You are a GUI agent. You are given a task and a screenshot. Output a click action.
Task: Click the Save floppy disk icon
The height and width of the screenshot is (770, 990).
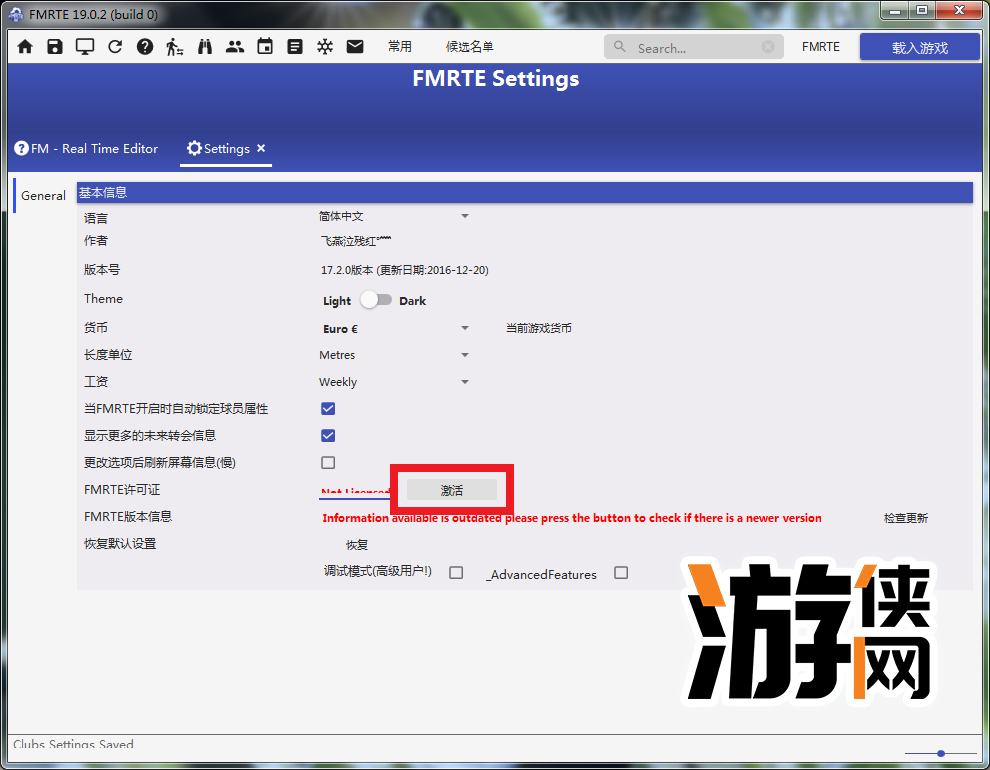(55, 47)
